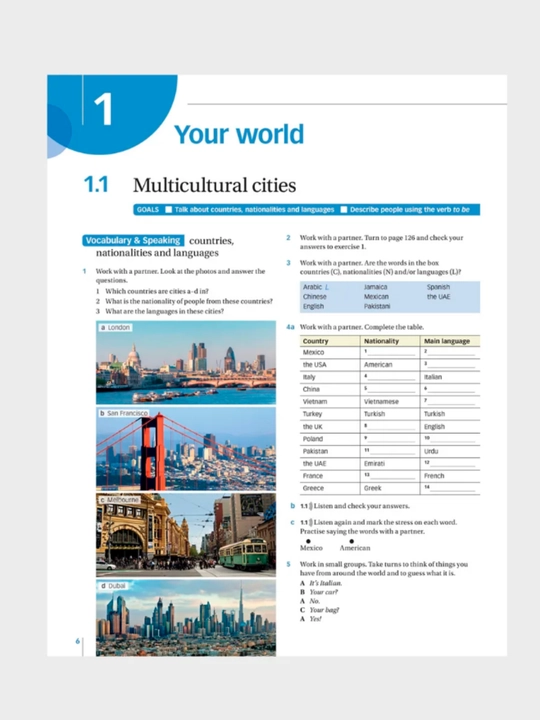The height and width of the screenshot is (720, 540).
Task: Click the blank main language for Greece
Action: pos(450,489)
